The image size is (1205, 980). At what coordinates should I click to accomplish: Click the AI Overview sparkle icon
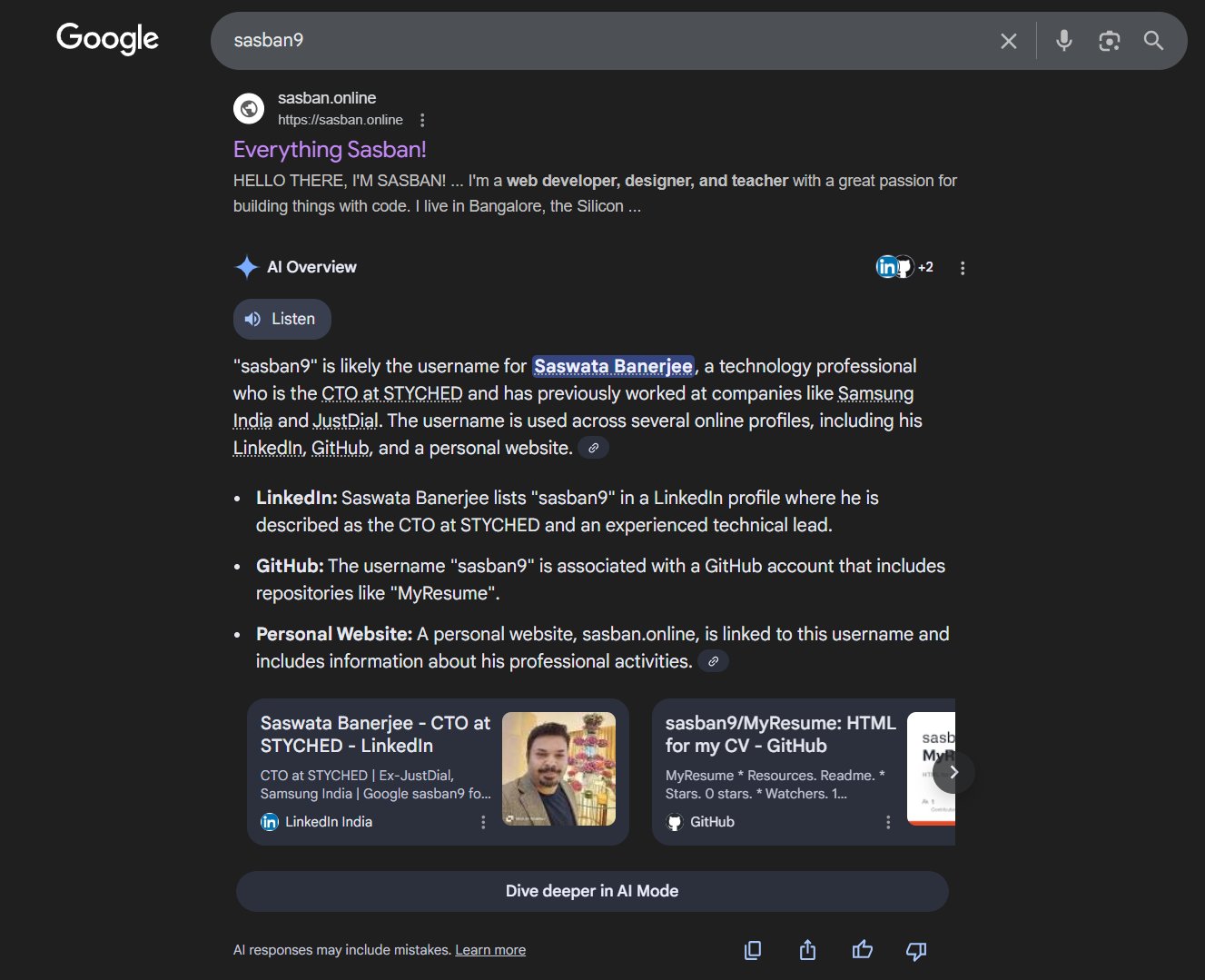[246, 267]
